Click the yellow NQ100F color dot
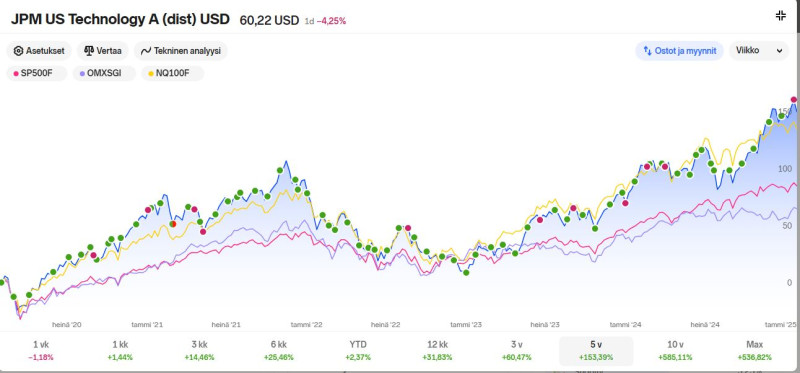 tap(151, 74)
